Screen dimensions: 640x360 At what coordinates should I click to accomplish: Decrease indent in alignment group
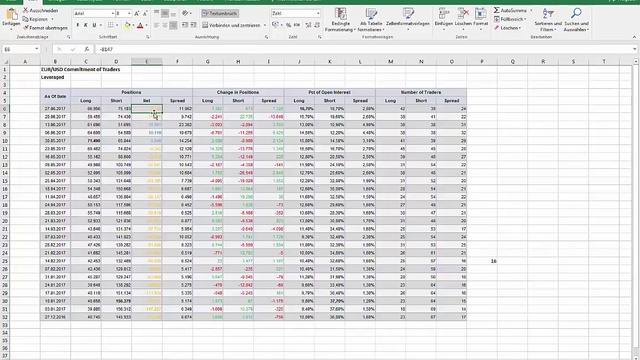(185, 25)
